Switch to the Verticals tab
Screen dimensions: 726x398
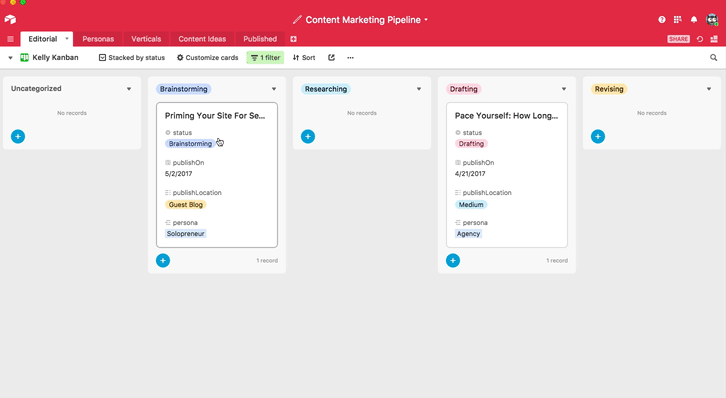pos(146,39)
